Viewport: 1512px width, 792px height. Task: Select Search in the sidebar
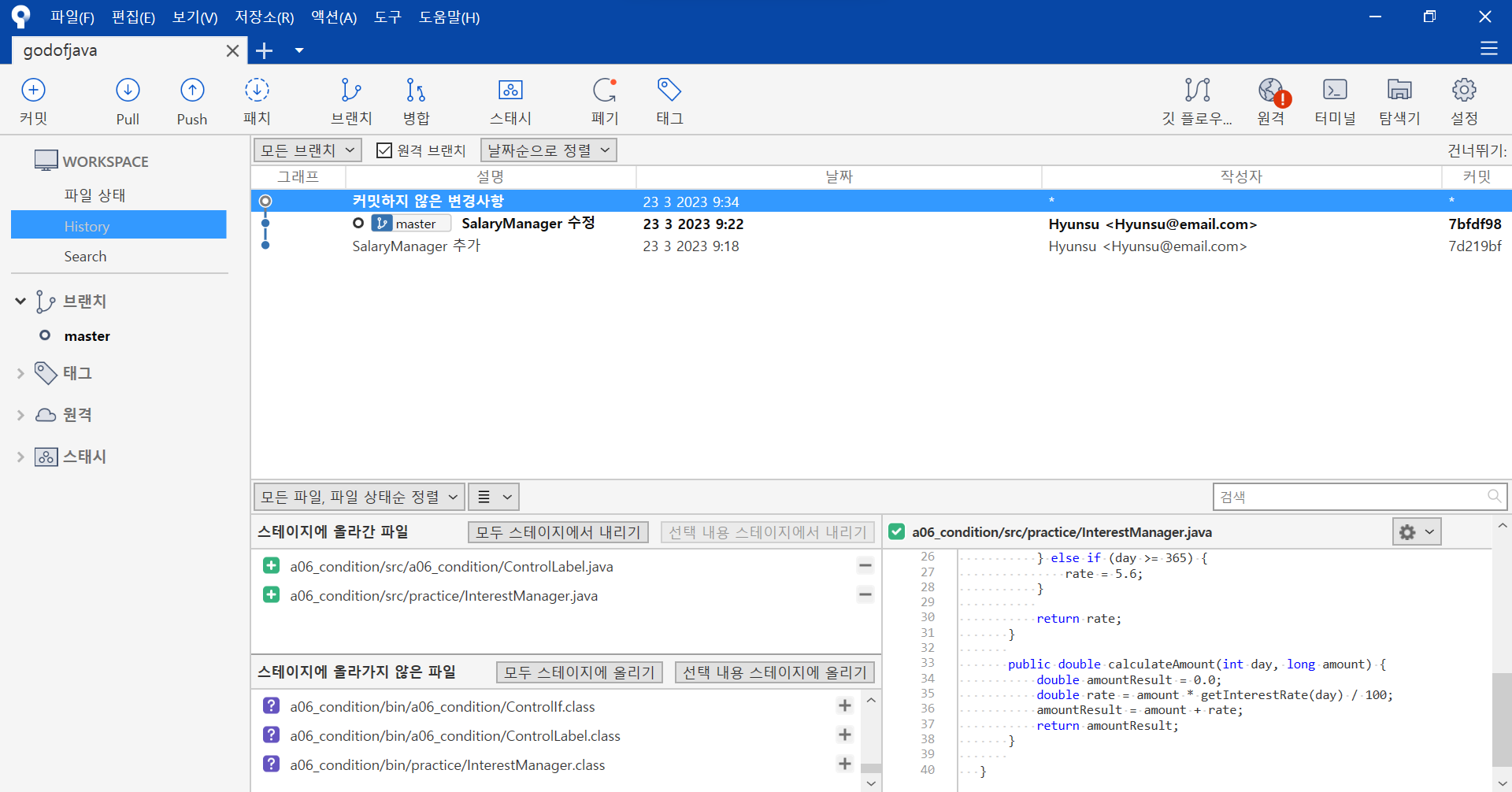click(85, 256)
